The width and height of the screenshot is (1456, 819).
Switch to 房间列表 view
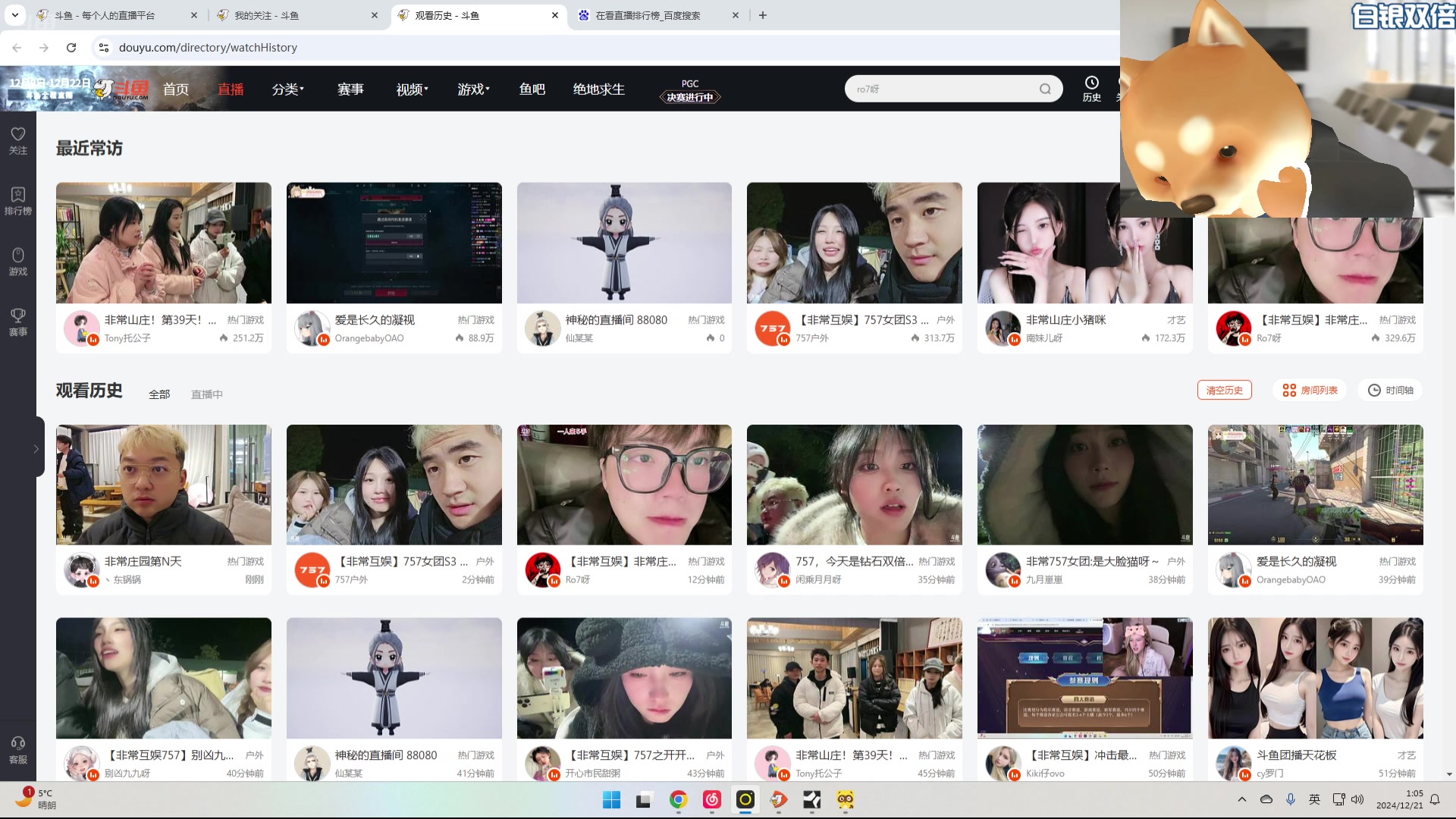(1310, 390)
